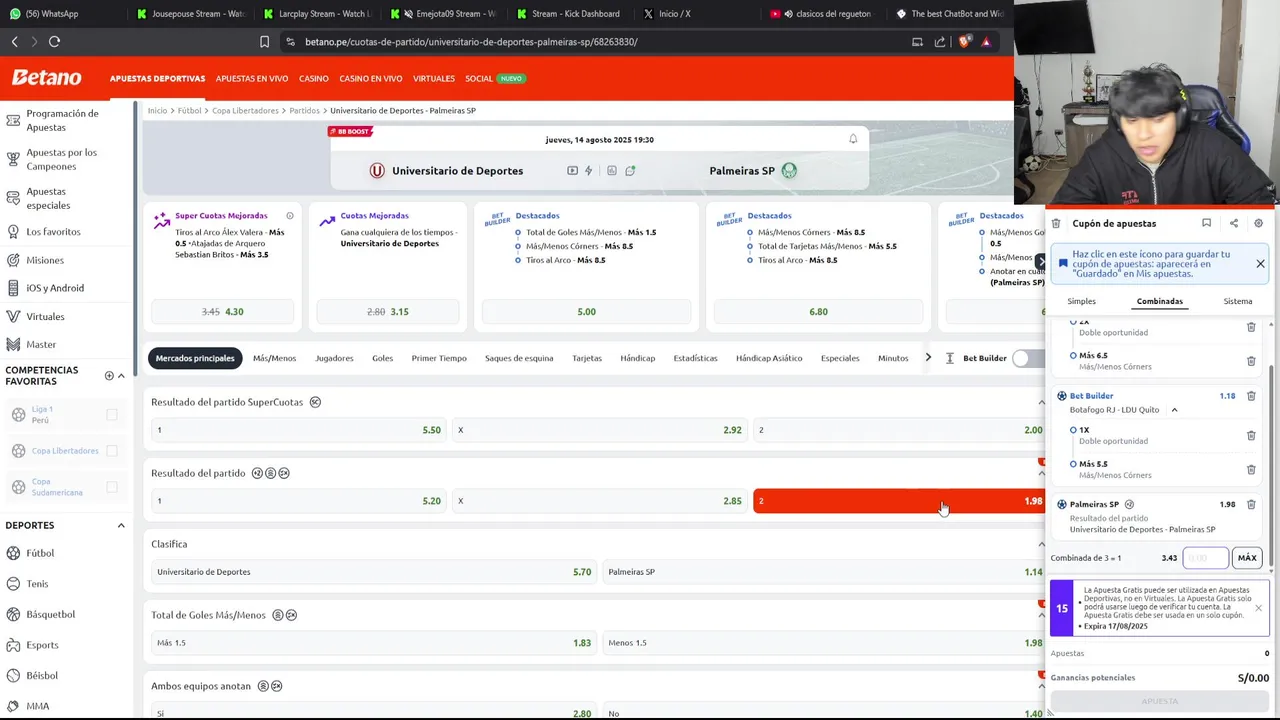Remove Palmeiras SP bet from coupon
Image resolution: width=1280 pixels, height=720 pixels.
point(1251,505)
